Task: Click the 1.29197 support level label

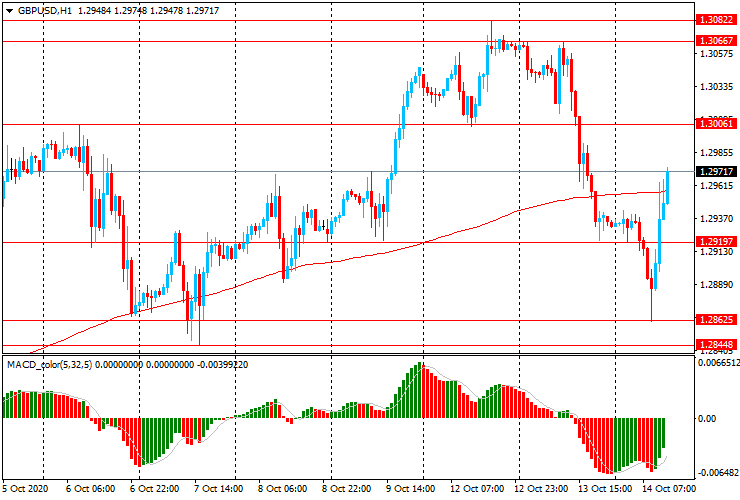Action: (x=716, y=242)
